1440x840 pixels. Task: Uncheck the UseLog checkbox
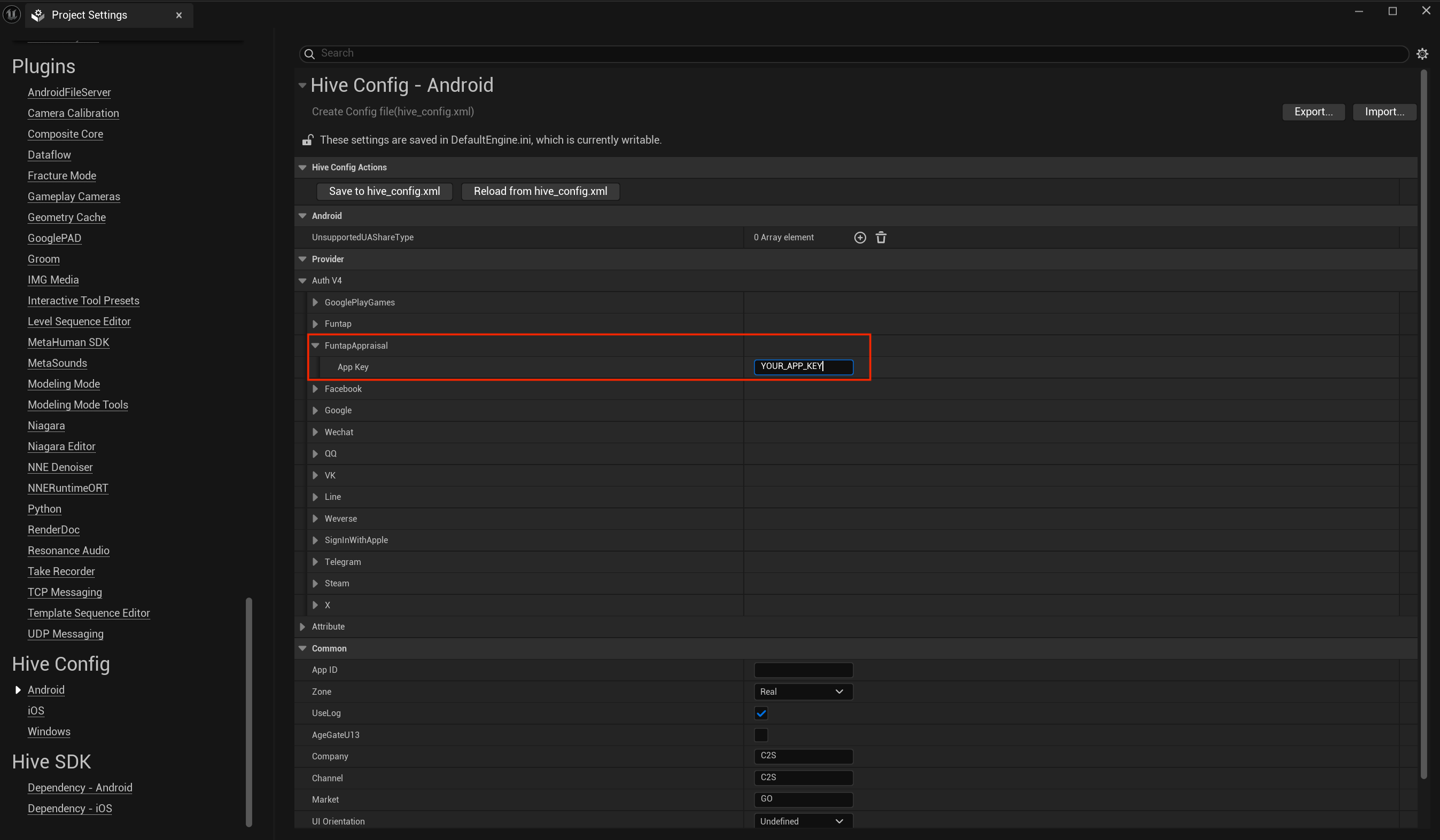(760, 713)
